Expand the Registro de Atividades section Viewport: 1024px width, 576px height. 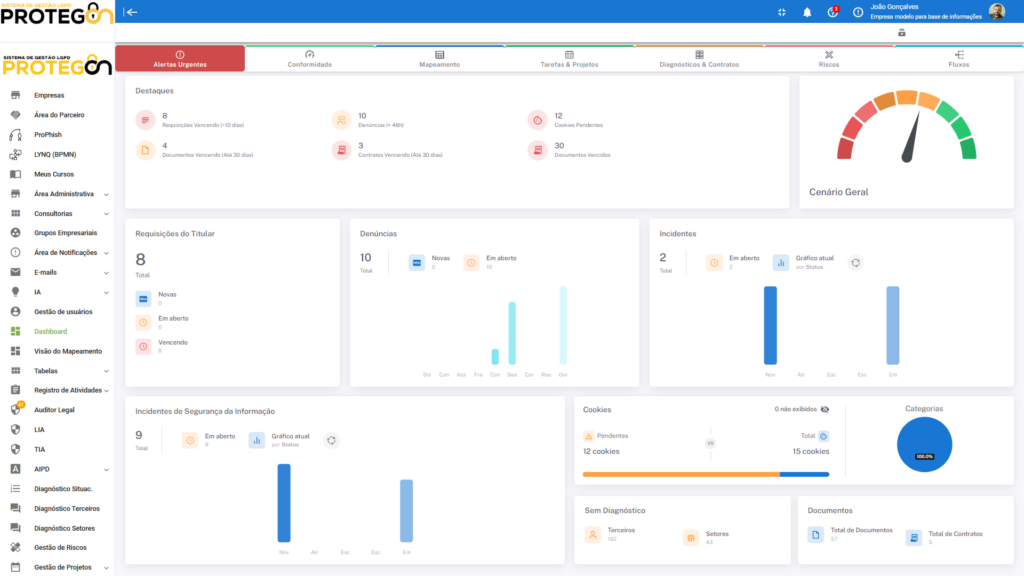tap(106, 390)
